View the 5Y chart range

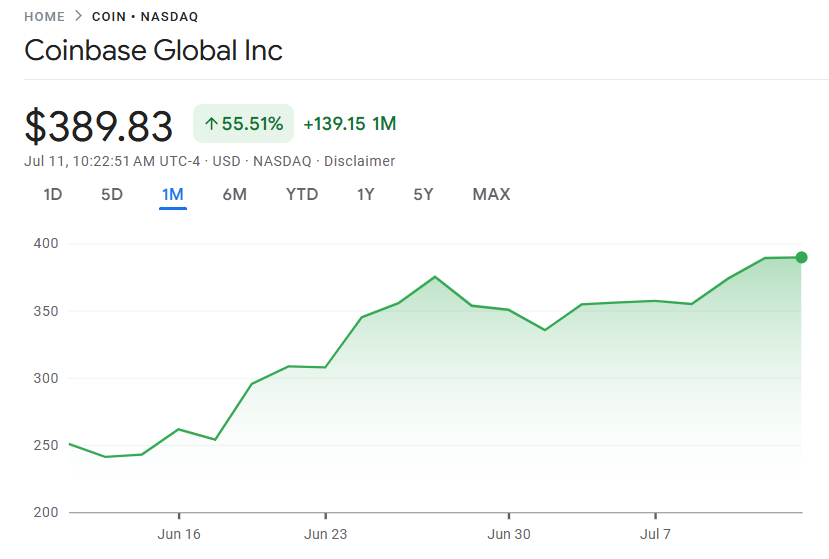pos(423,194)
